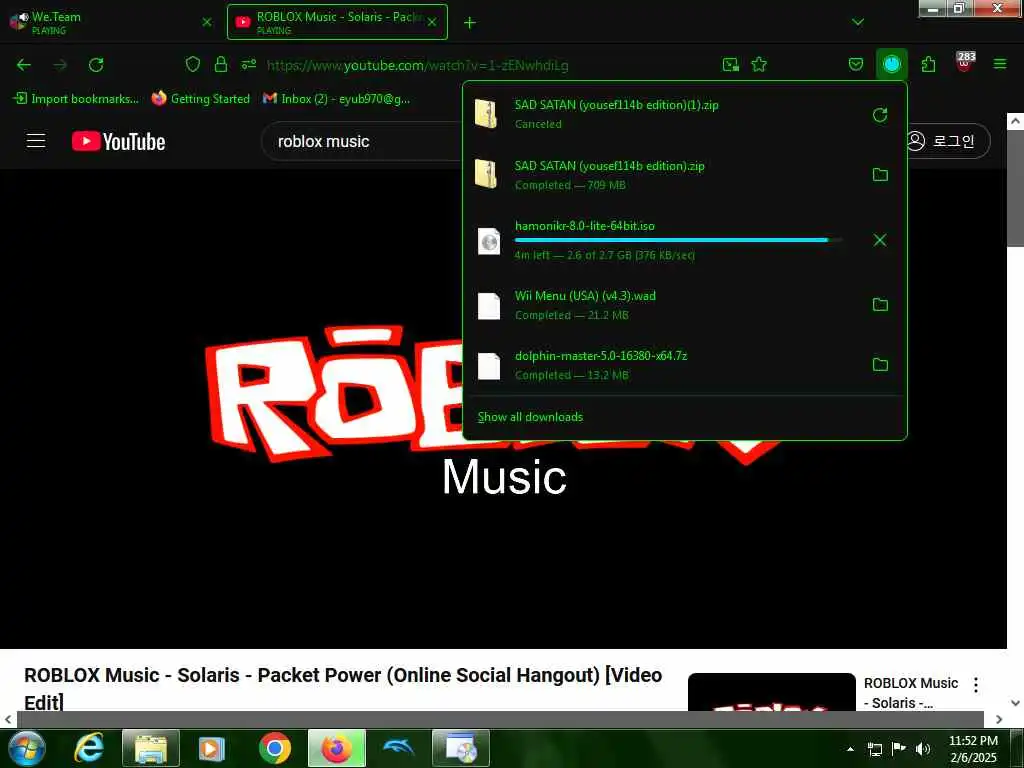Open a new browser tab
This screenshot has height=768, width=1024.
tap(470, 23)
